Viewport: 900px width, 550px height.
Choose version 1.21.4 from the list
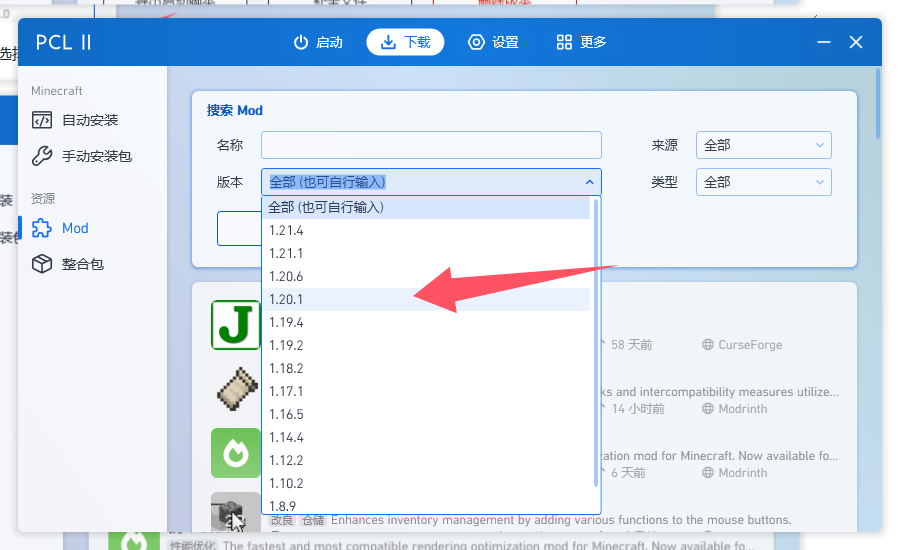tap(286, 230)
